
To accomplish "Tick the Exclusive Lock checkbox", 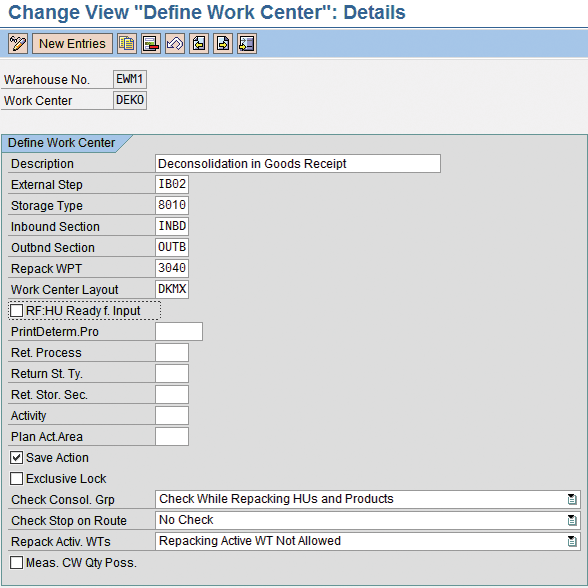I will pos(16,478).
